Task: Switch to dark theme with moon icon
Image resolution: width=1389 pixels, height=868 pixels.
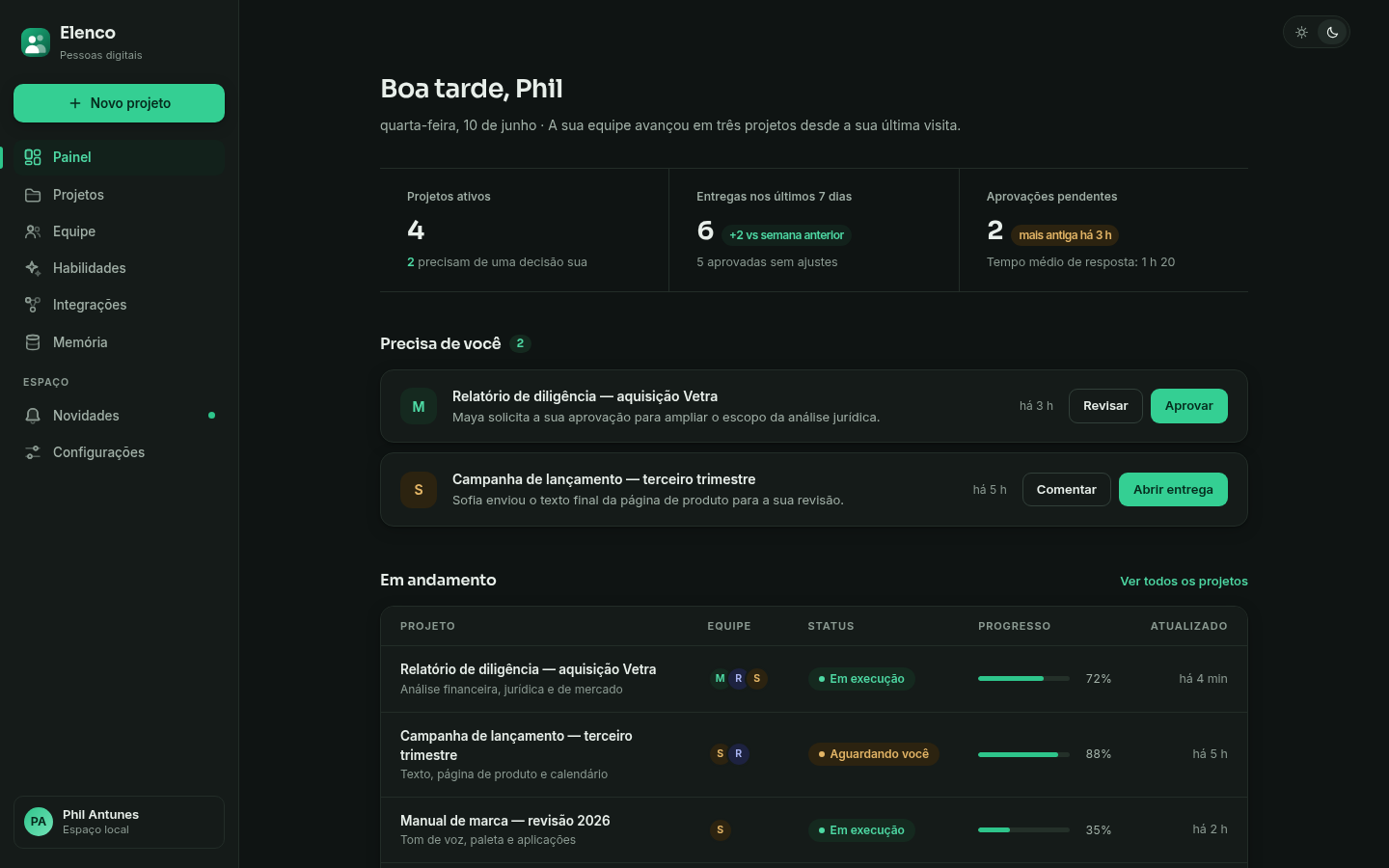Action: coord(1332,33)
